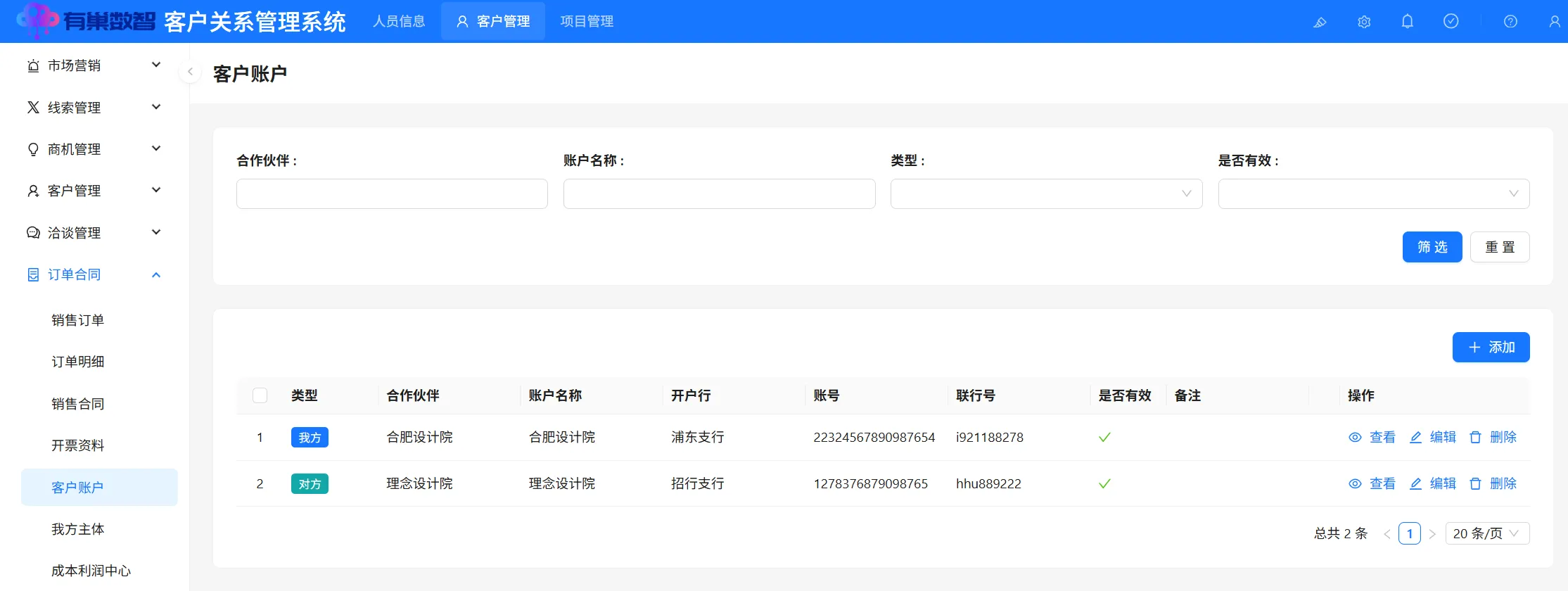Click account number 22324567890987654
This screenshot has height=591, width=1568.
(x=874, y=438)
